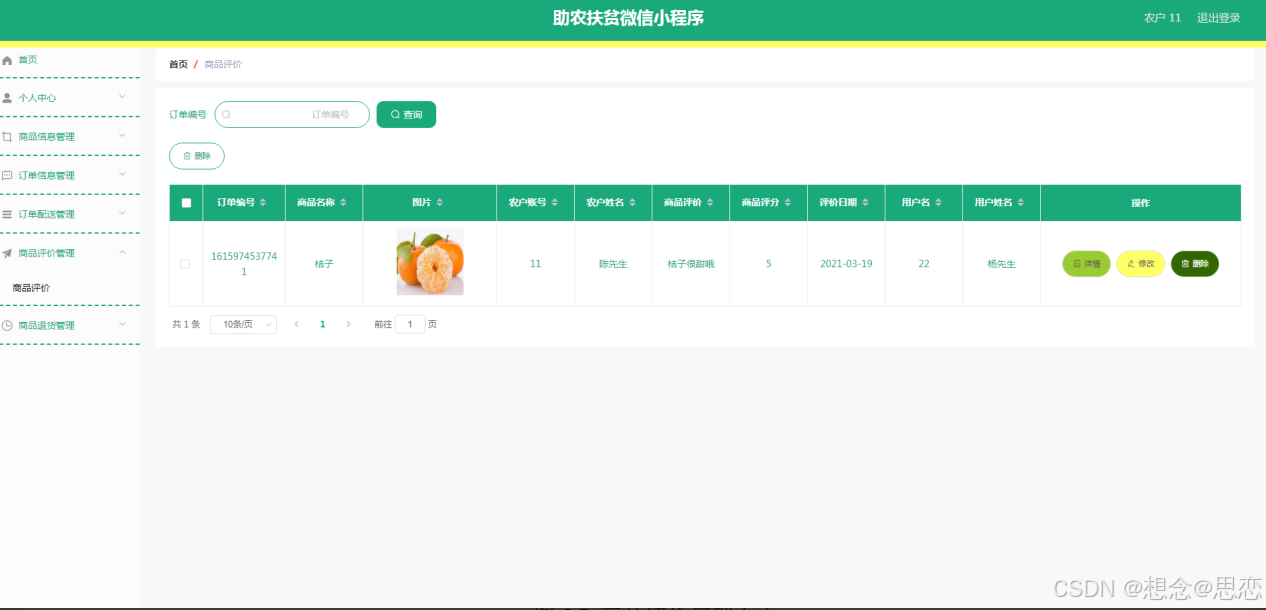
Task: Click the chat icon beside 订单信息管理
Action: [7, 176]
